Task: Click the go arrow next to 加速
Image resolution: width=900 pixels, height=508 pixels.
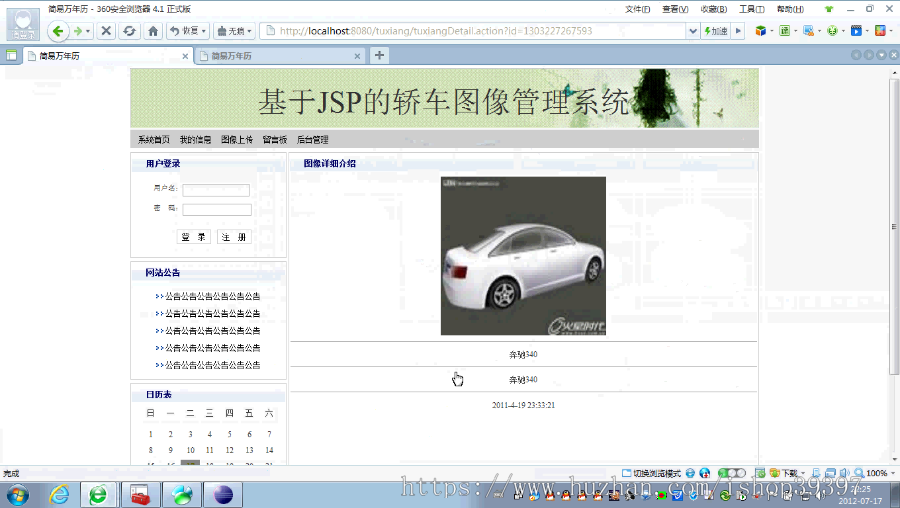Action: click(738, 31)
